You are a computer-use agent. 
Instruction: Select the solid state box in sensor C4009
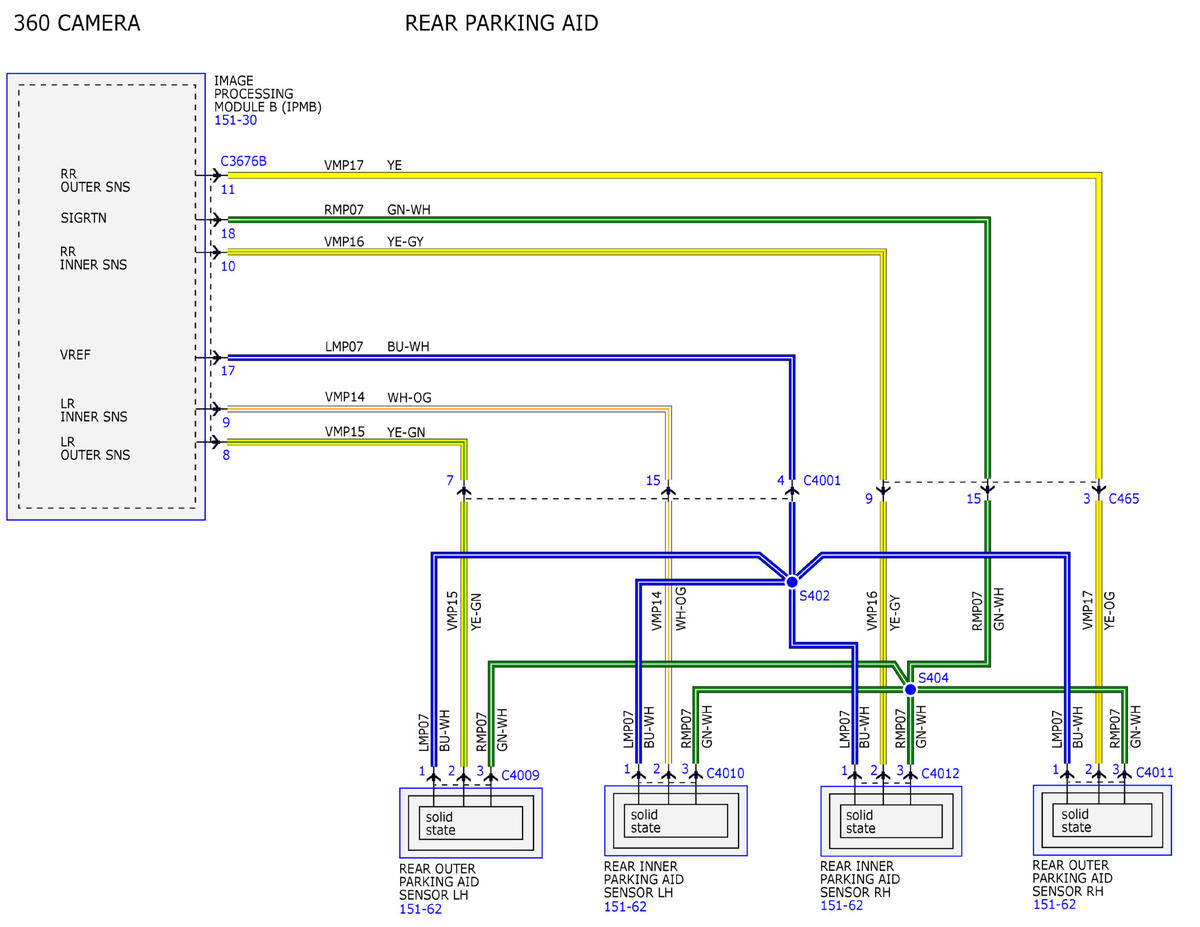pyautogui.click(x=470, y=823)
